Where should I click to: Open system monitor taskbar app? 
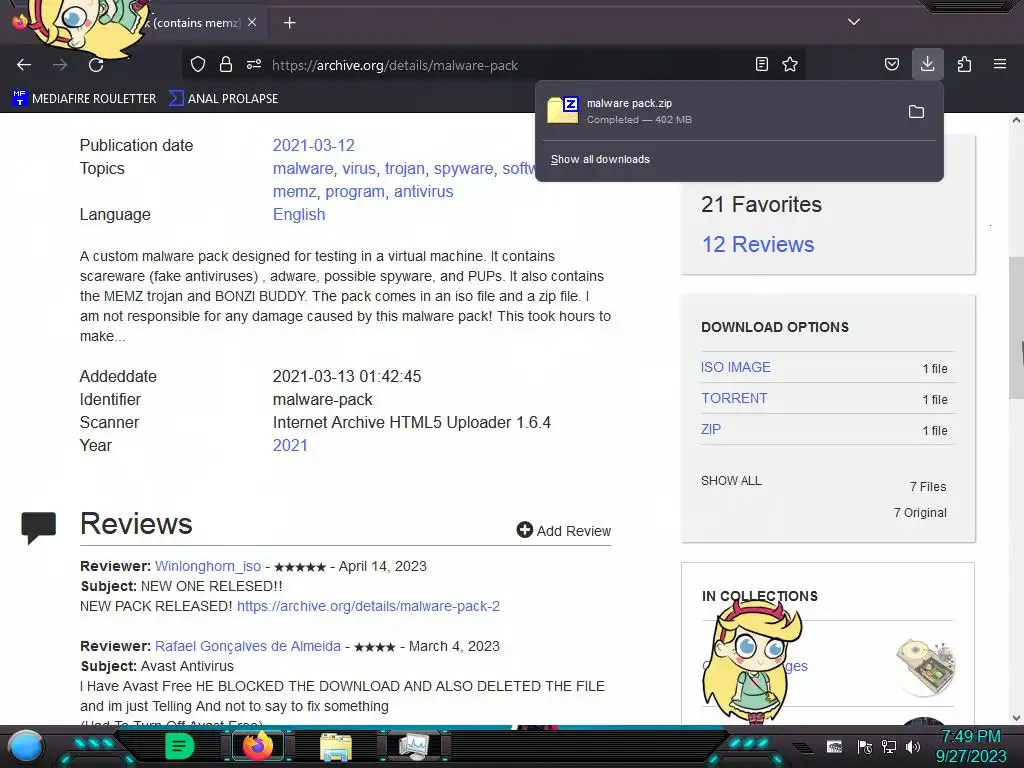pyautogui.click(x=413, y=746)
